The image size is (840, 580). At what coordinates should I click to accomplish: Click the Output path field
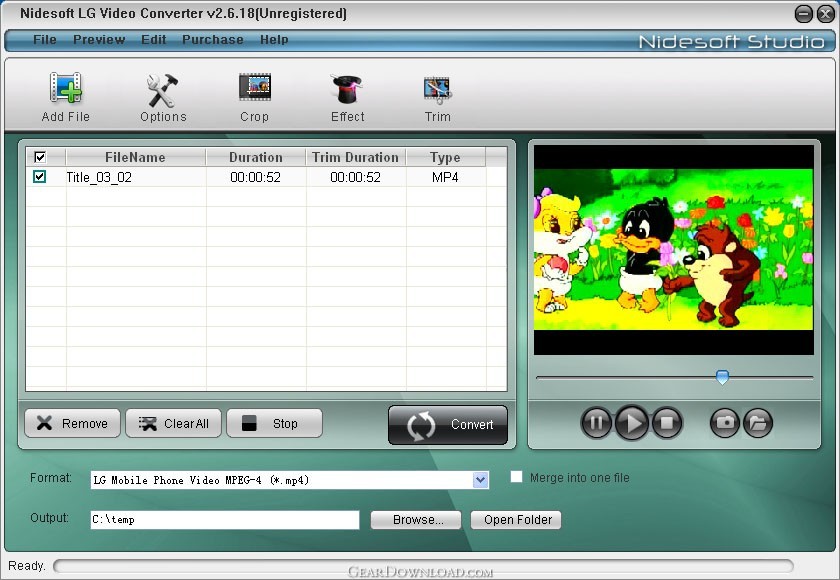click(x=225, y=519)
